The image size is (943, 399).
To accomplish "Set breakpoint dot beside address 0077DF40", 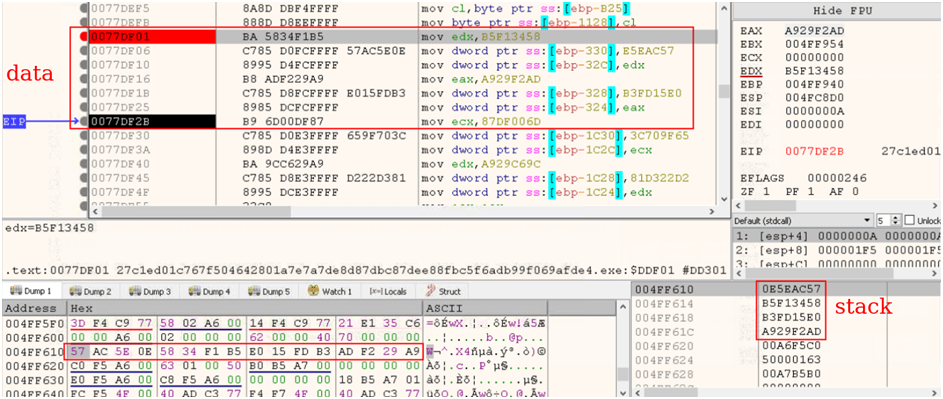I will [84, 164].
